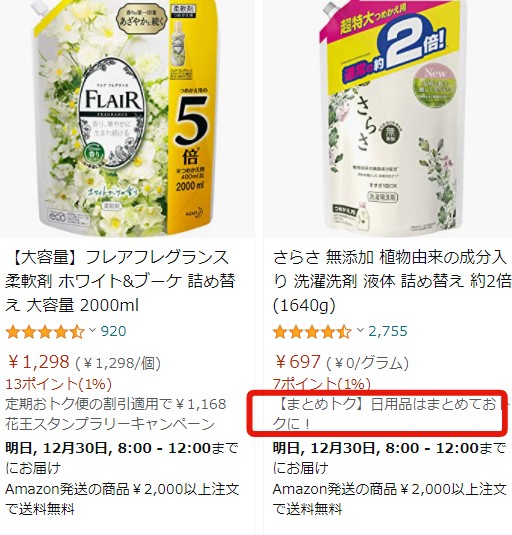Click the ￥1,298 price

(x=39, y=362)
